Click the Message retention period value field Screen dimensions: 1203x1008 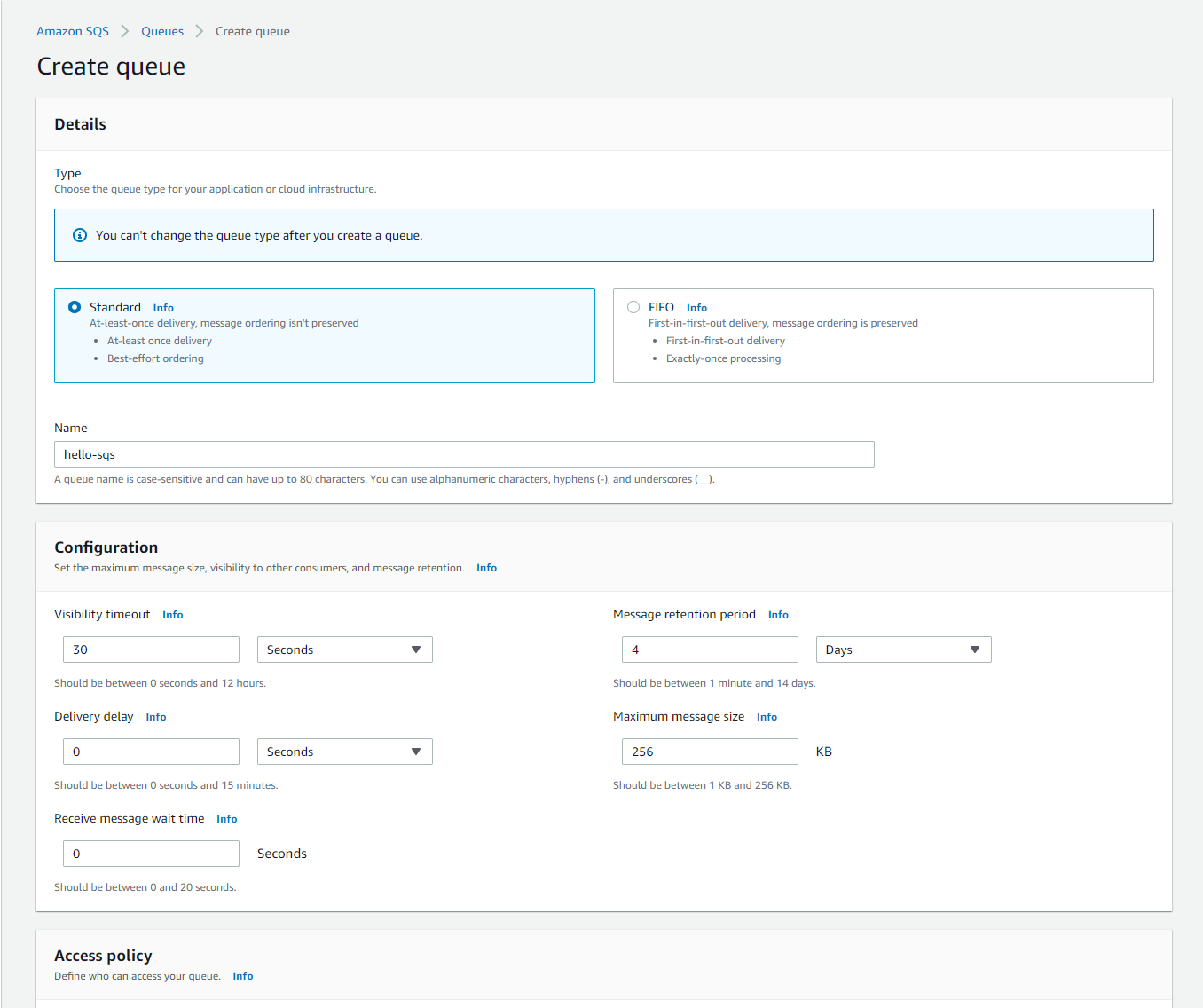pos(710,650)
